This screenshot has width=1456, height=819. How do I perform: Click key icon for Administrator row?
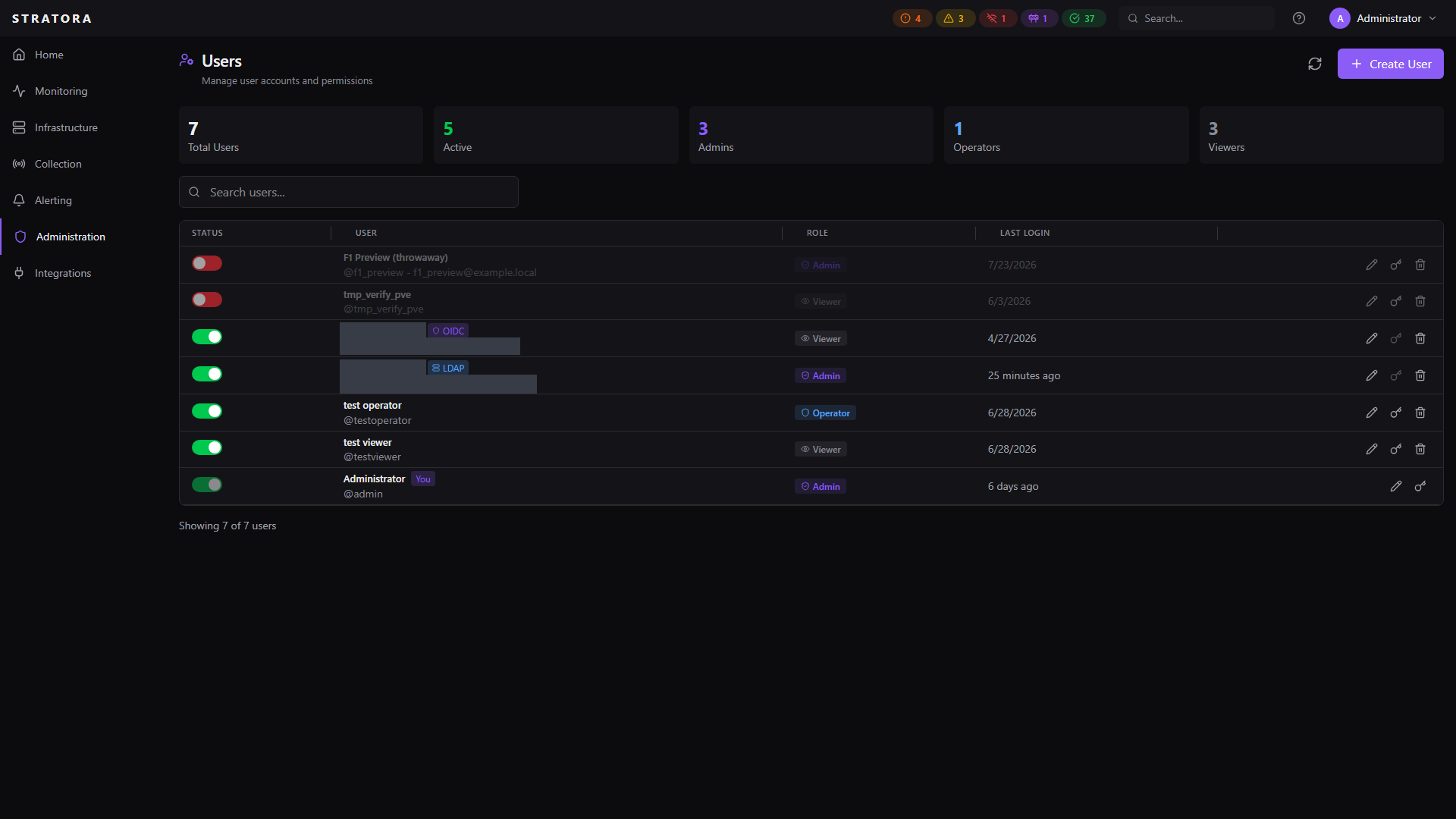tap(1420, 486)
